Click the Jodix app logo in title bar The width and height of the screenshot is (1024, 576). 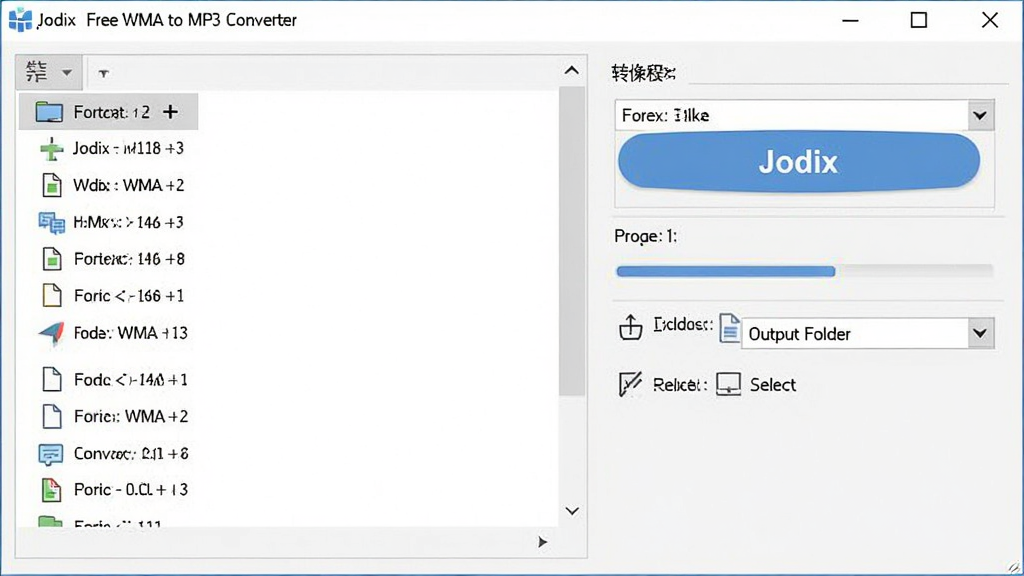[20, 20]
